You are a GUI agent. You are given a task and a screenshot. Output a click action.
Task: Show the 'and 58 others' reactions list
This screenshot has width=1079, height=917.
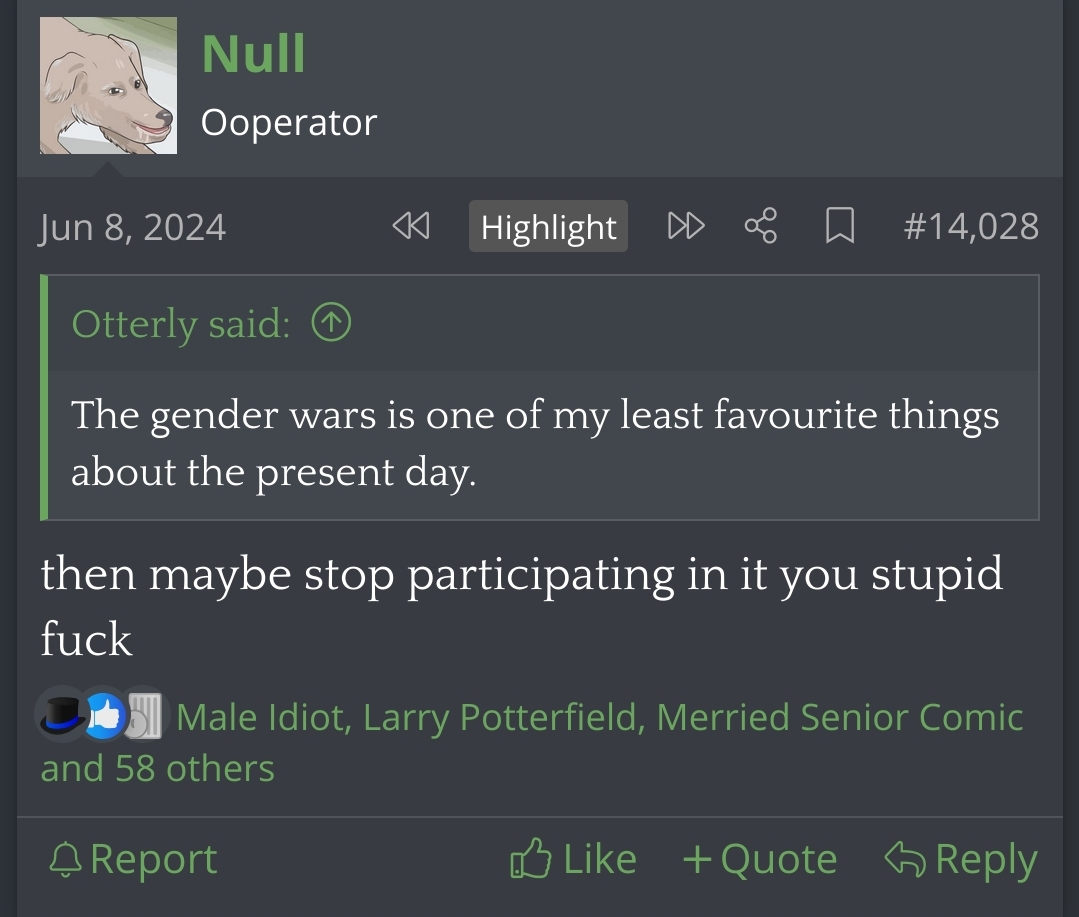(157, 768)
